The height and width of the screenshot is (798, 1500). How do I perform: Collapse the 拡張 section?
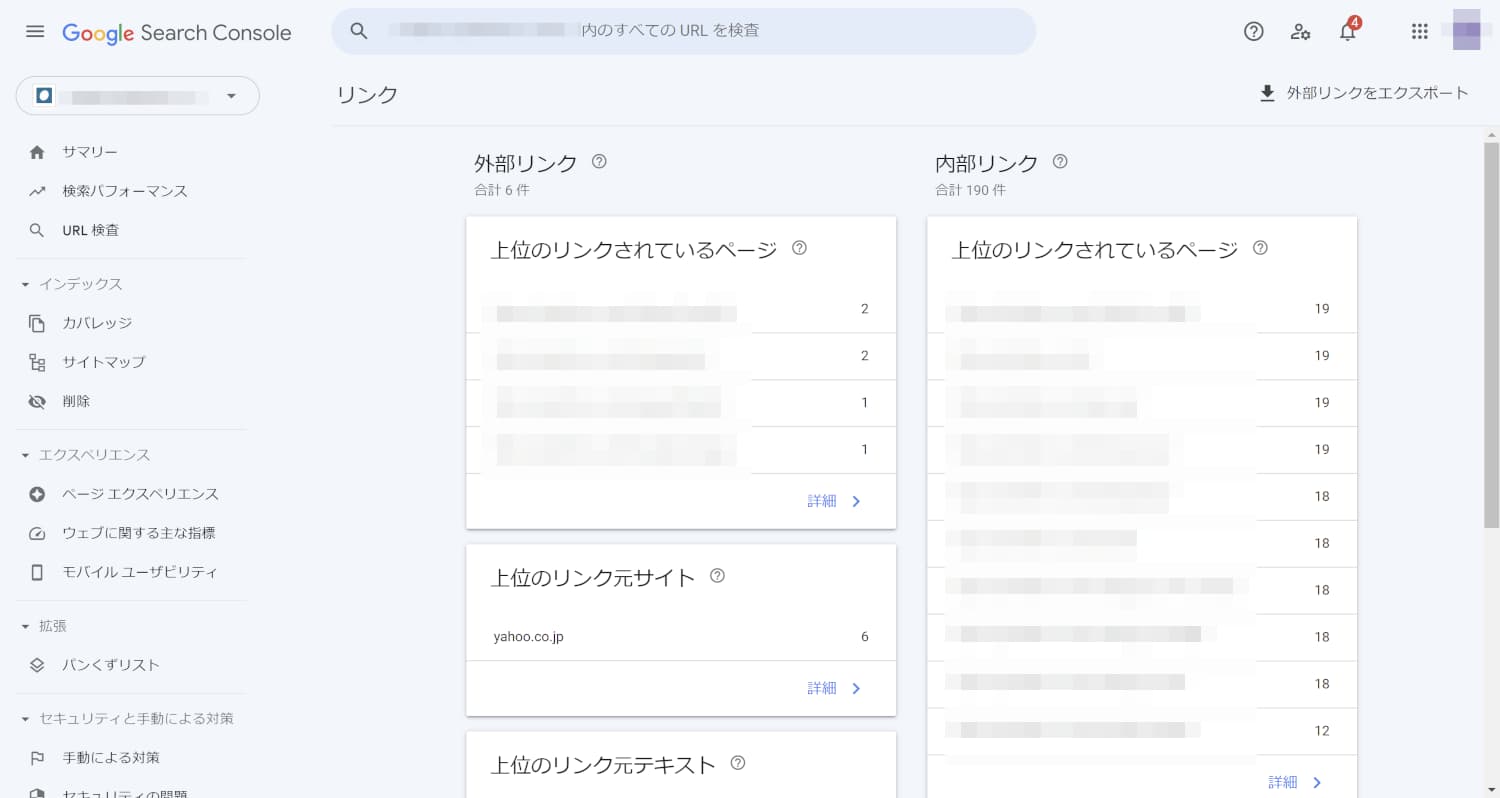pyautogui.click(x=26, y=626)
